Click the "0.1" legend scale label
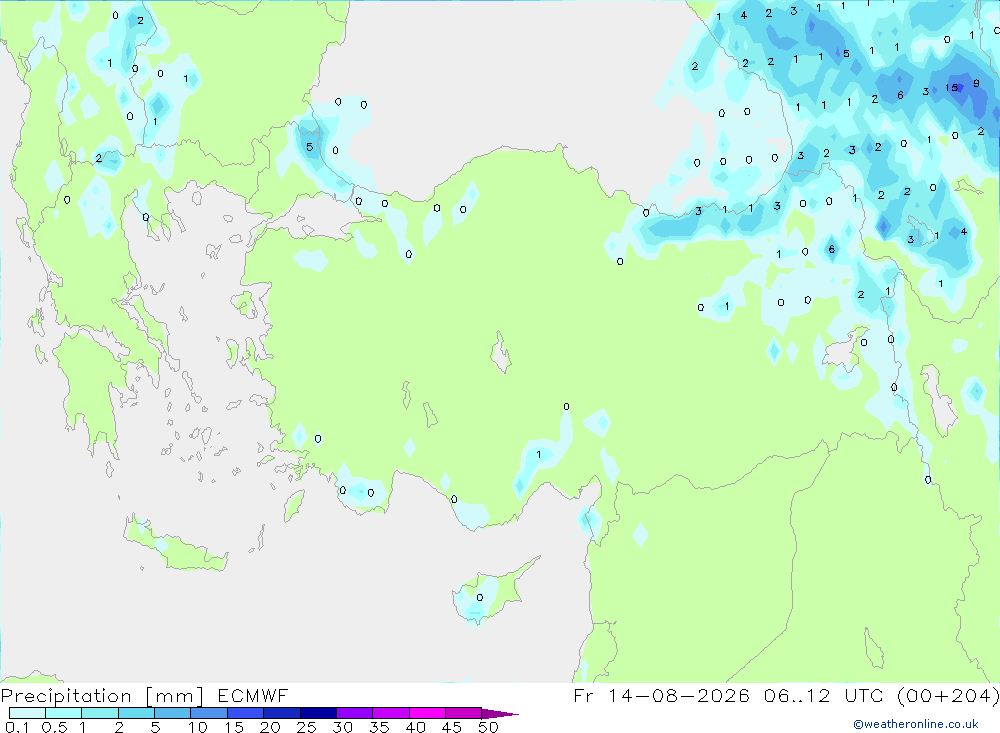 [x=17, y=727]
